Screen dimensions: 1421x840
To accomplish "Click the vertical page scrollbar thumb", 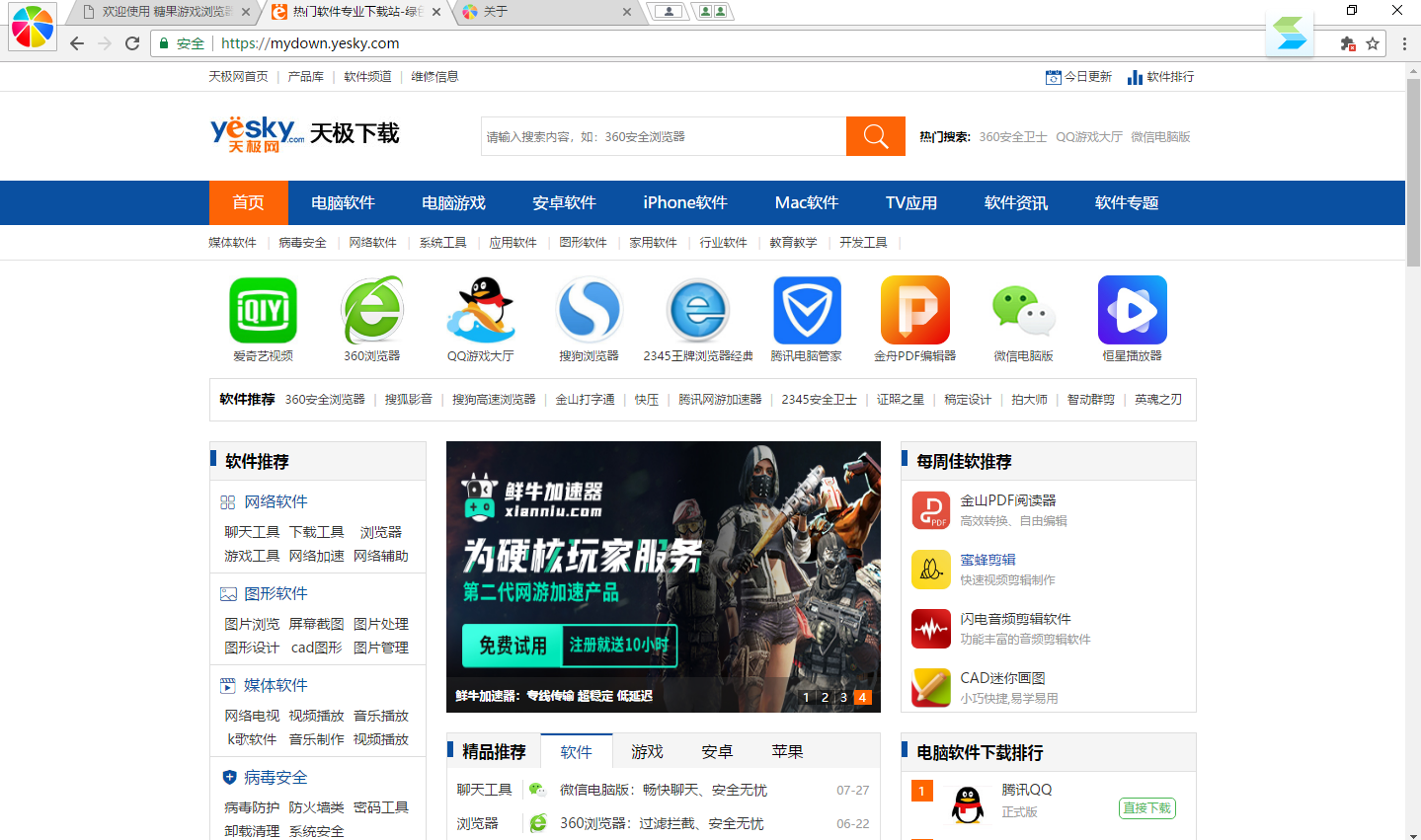I will [1413, 173].
